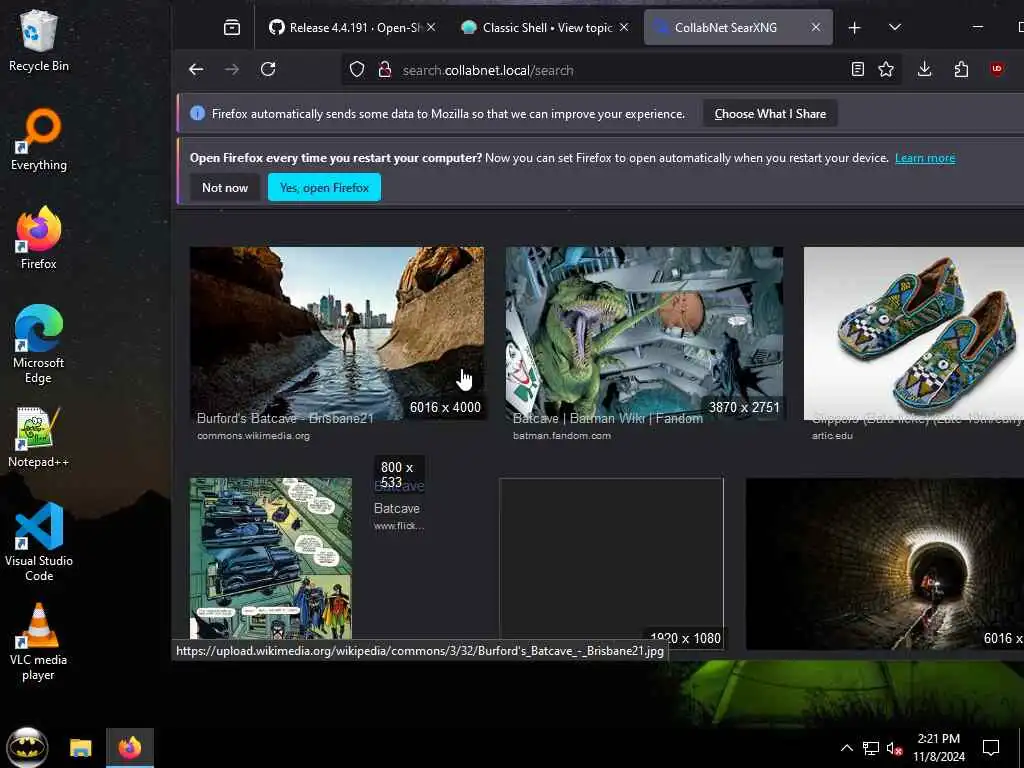Close the Release 4.4.191 tab

431,27
